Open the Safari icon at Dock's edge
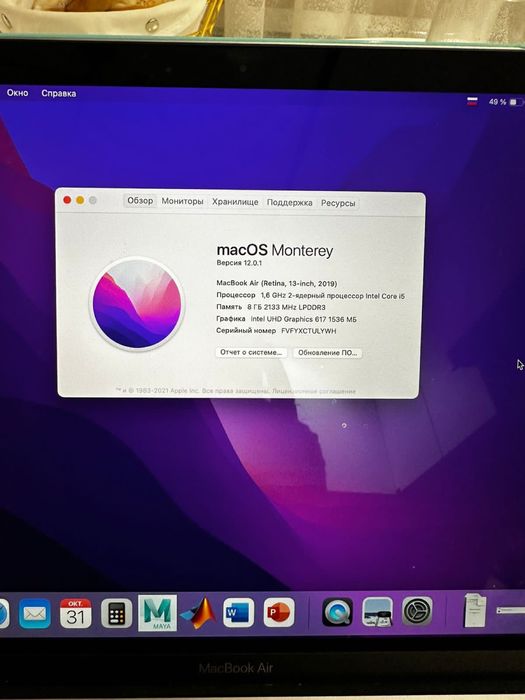525x700 pixels. pos(4,614)
